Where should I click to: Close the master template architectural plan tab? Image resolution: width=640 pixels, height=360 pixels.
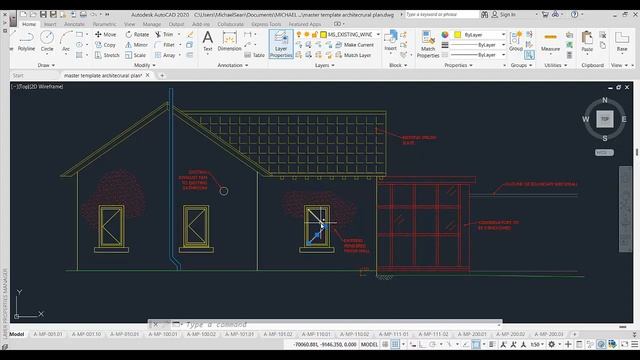[148, 76]
